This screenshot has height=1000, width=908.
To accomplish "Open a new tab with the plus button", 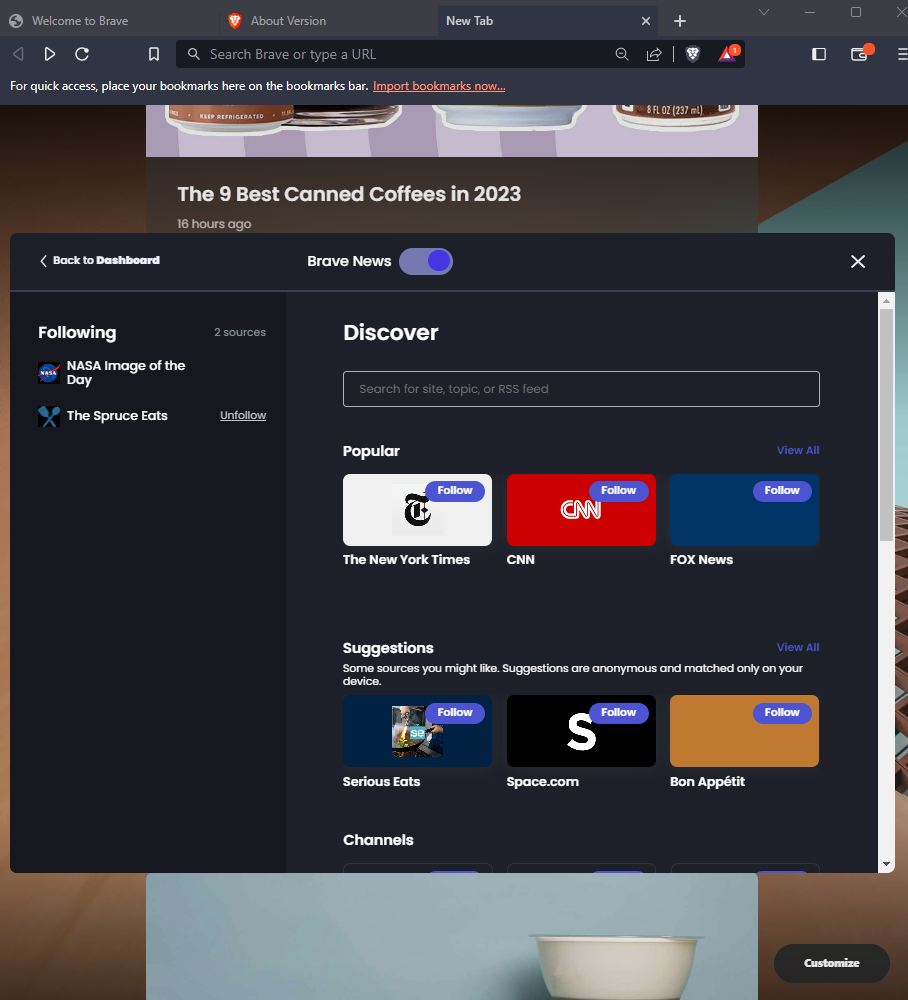I will tap(680, 21).
